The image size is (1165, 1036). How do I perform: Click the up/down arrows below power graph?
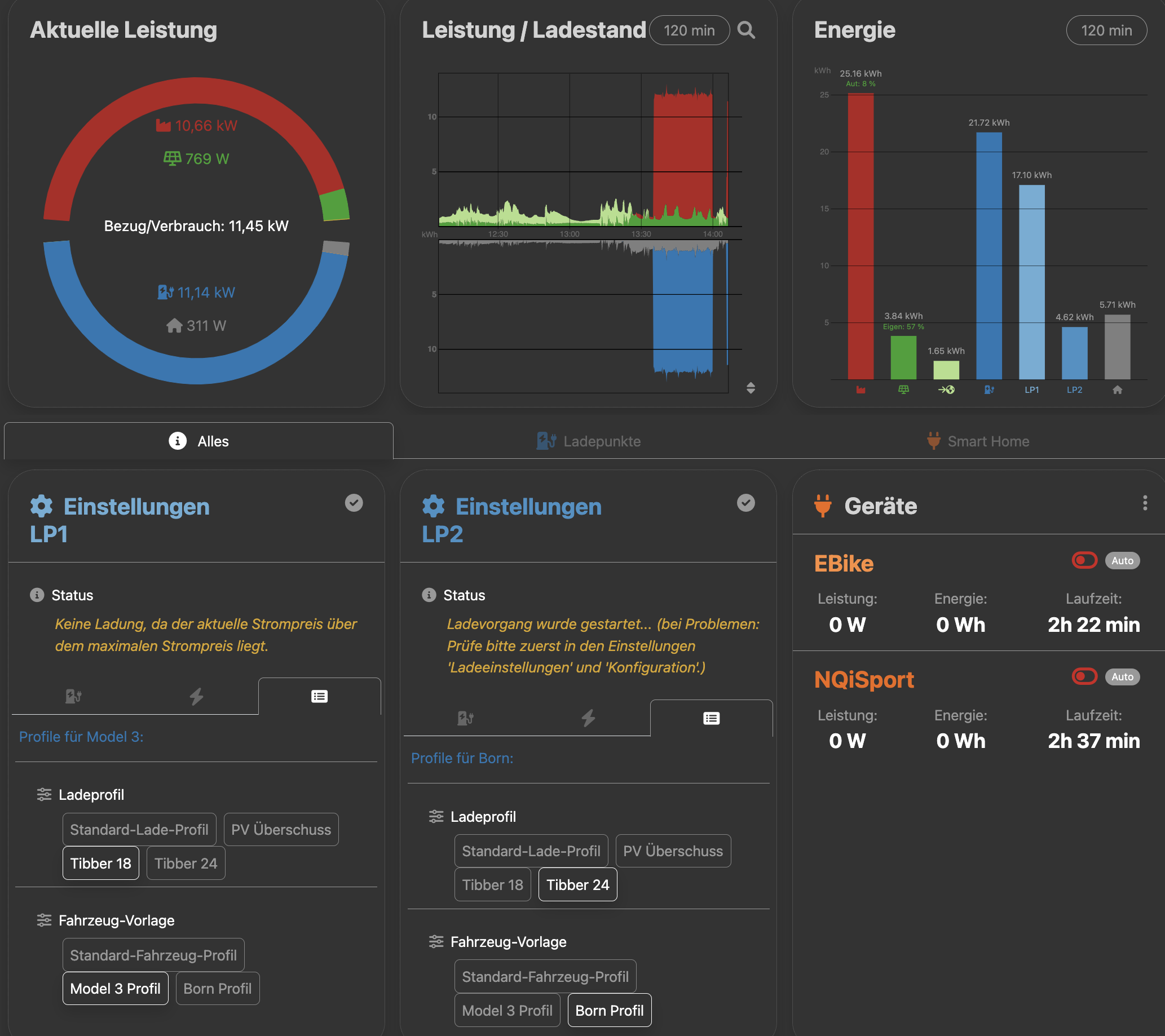click(750, 388)
